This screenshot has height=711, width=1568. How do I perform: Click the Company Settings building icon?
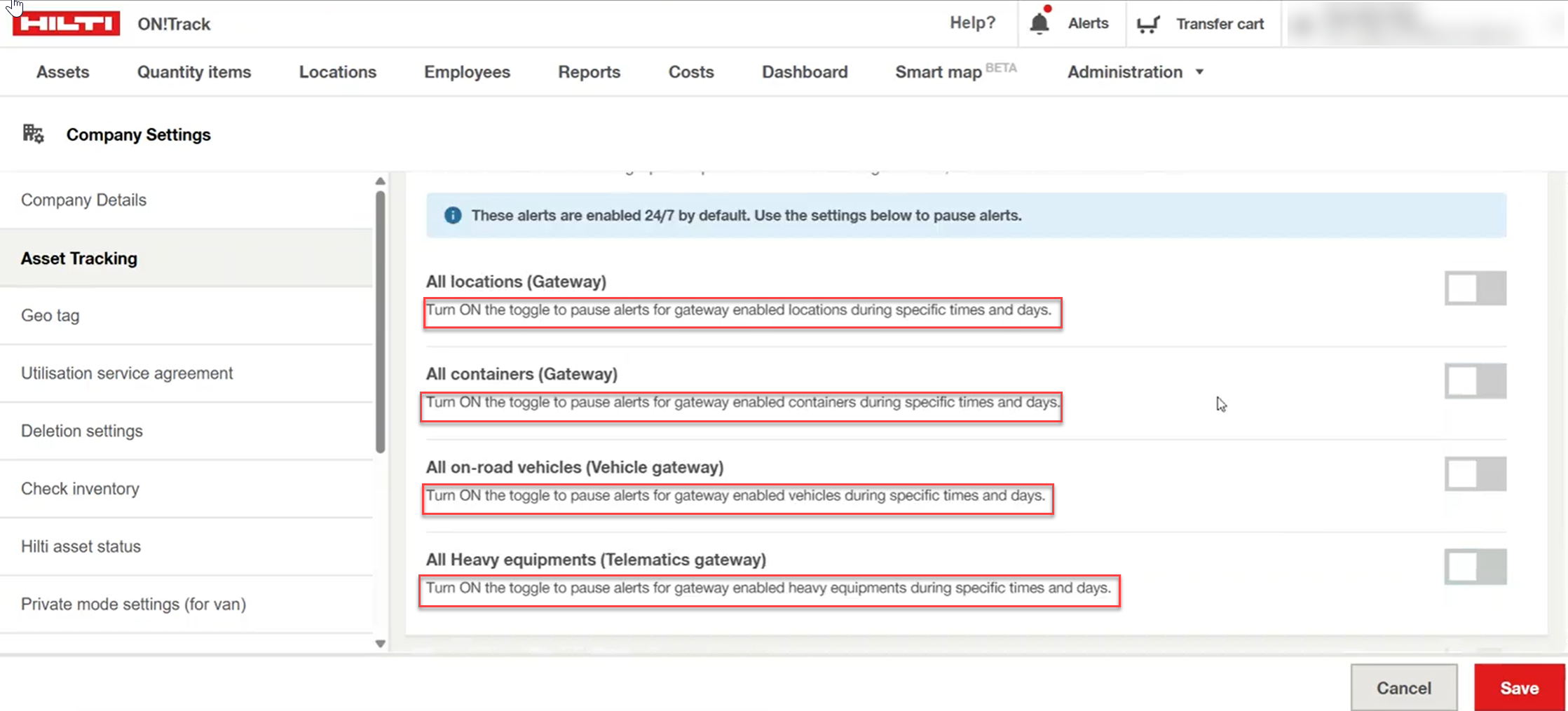coord(33,134)
